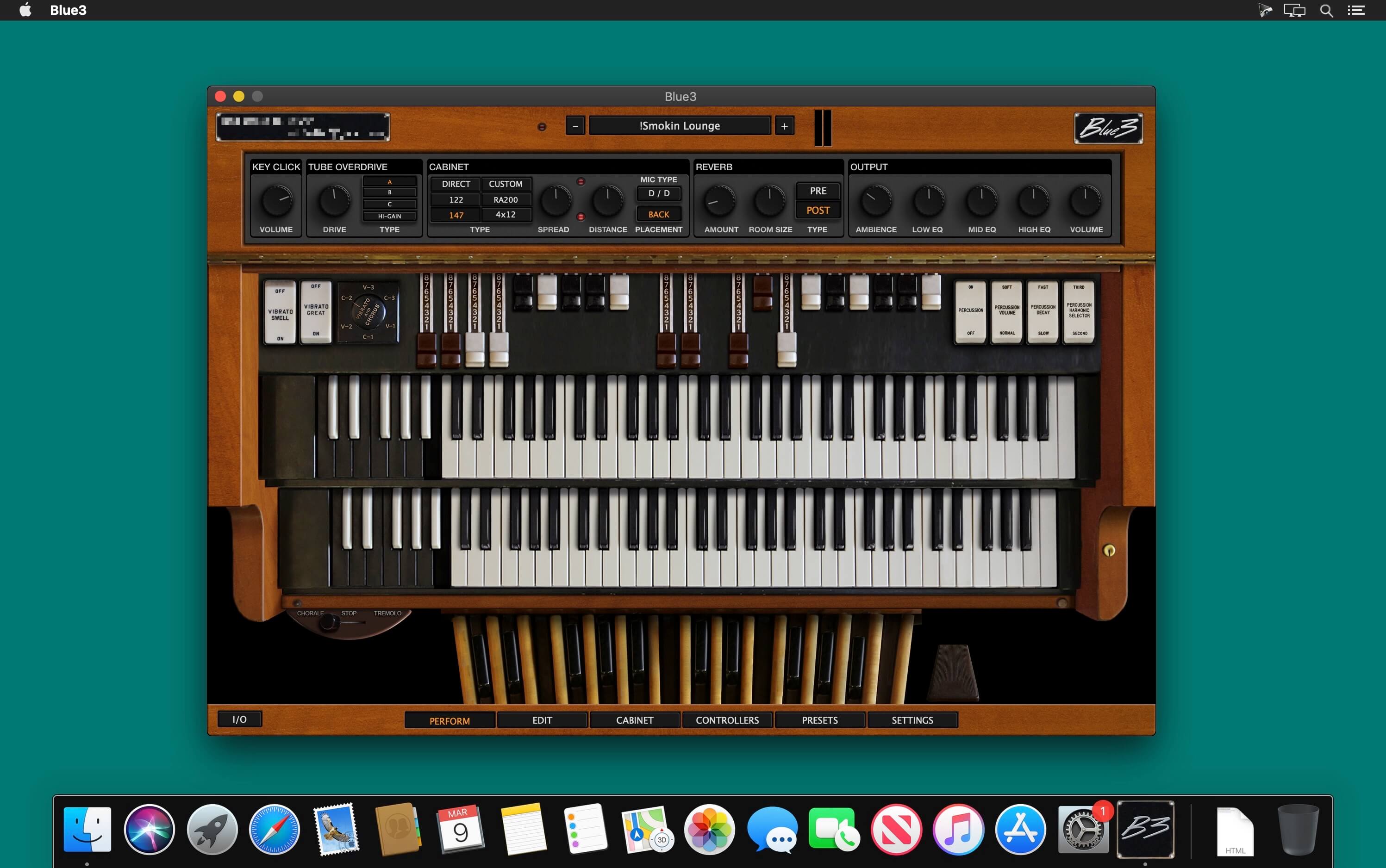The width and height of the screenshot is (1386, 868).
Task: Open Notes app in Dock
Action: coord(523,829)
